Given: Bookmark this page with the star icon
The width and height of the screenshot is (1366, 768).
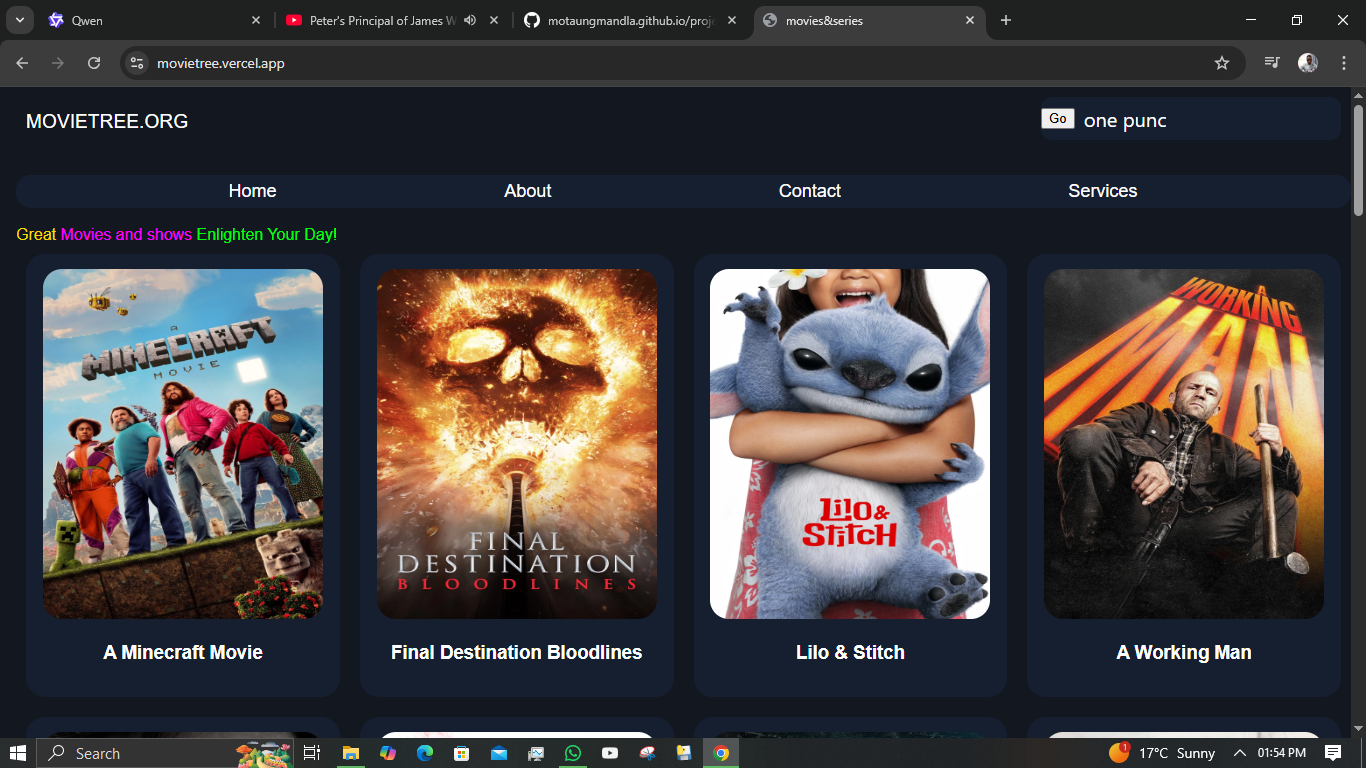Looking at the screenshot, I should (1221, 63).
